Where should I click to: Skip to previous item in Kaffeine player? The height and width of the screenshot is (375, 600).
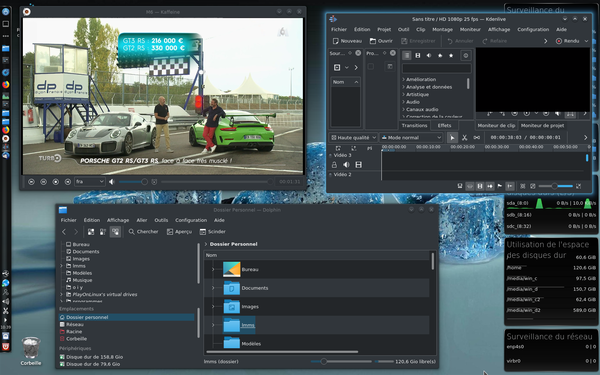[31, 182]
